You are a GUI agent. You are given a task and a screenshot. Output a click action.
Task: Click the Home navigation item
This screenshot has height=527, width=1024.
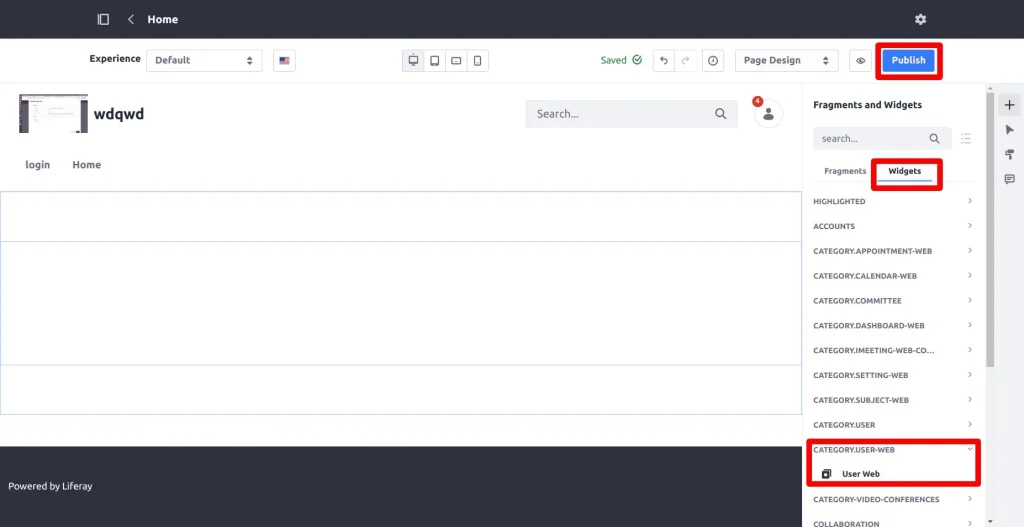coord(86,165)
